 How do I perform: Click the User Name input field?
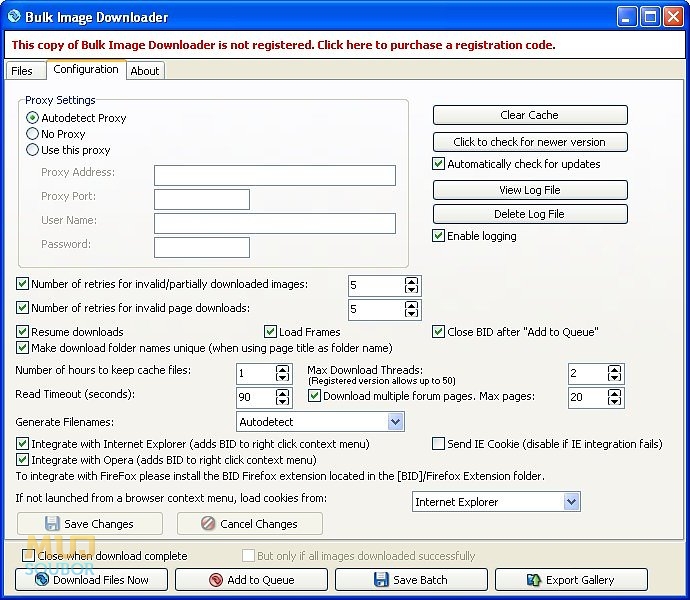pos(275,223)
